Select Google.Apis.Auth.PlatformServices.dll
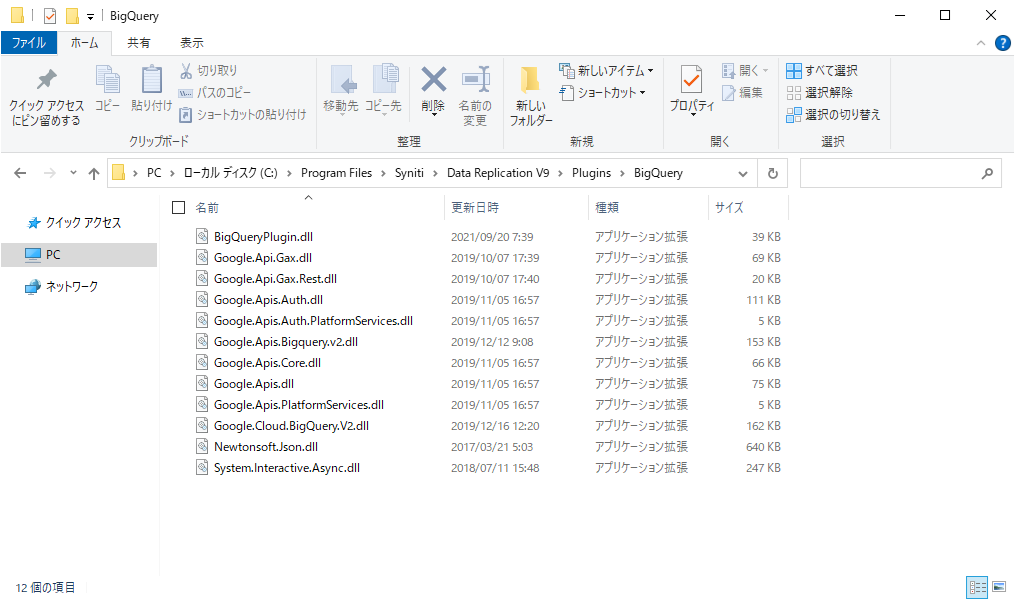 click(313, 321)
